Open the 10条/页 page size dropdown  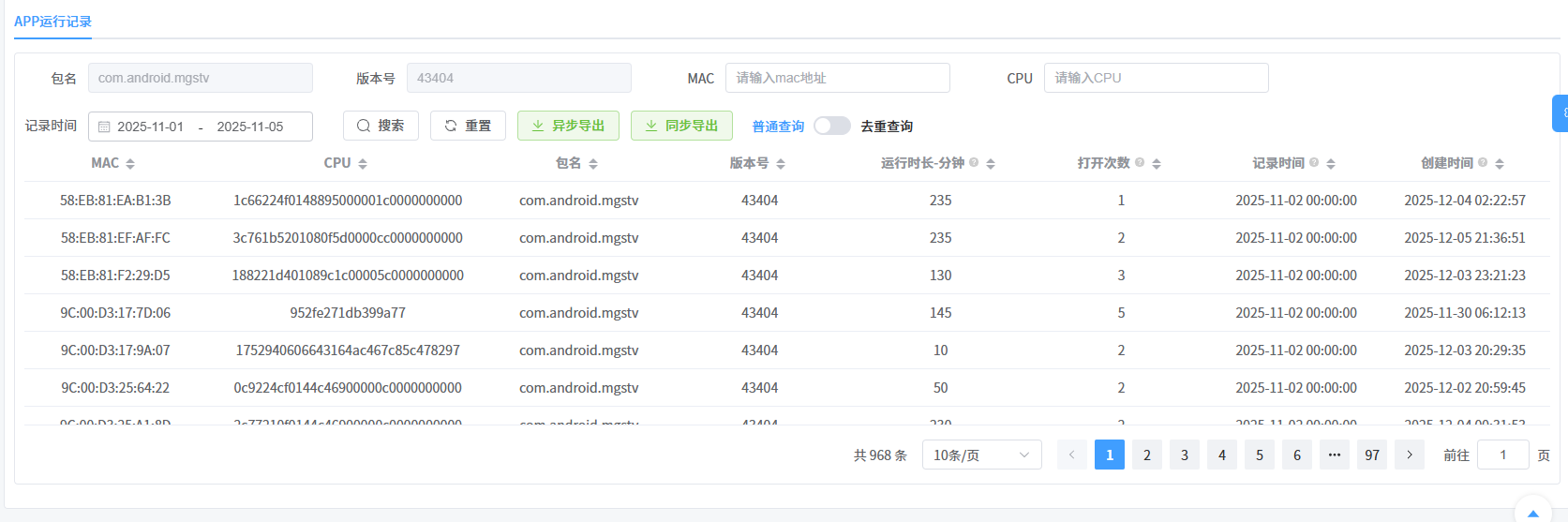click(x=982, y=455)
